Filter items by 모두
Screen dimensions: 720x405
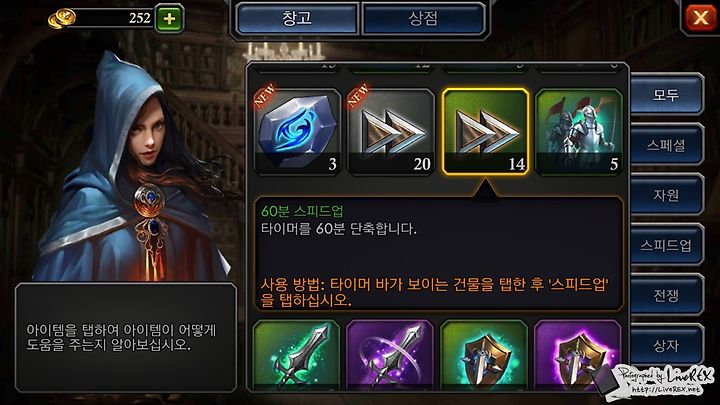[x=666, y=95]
